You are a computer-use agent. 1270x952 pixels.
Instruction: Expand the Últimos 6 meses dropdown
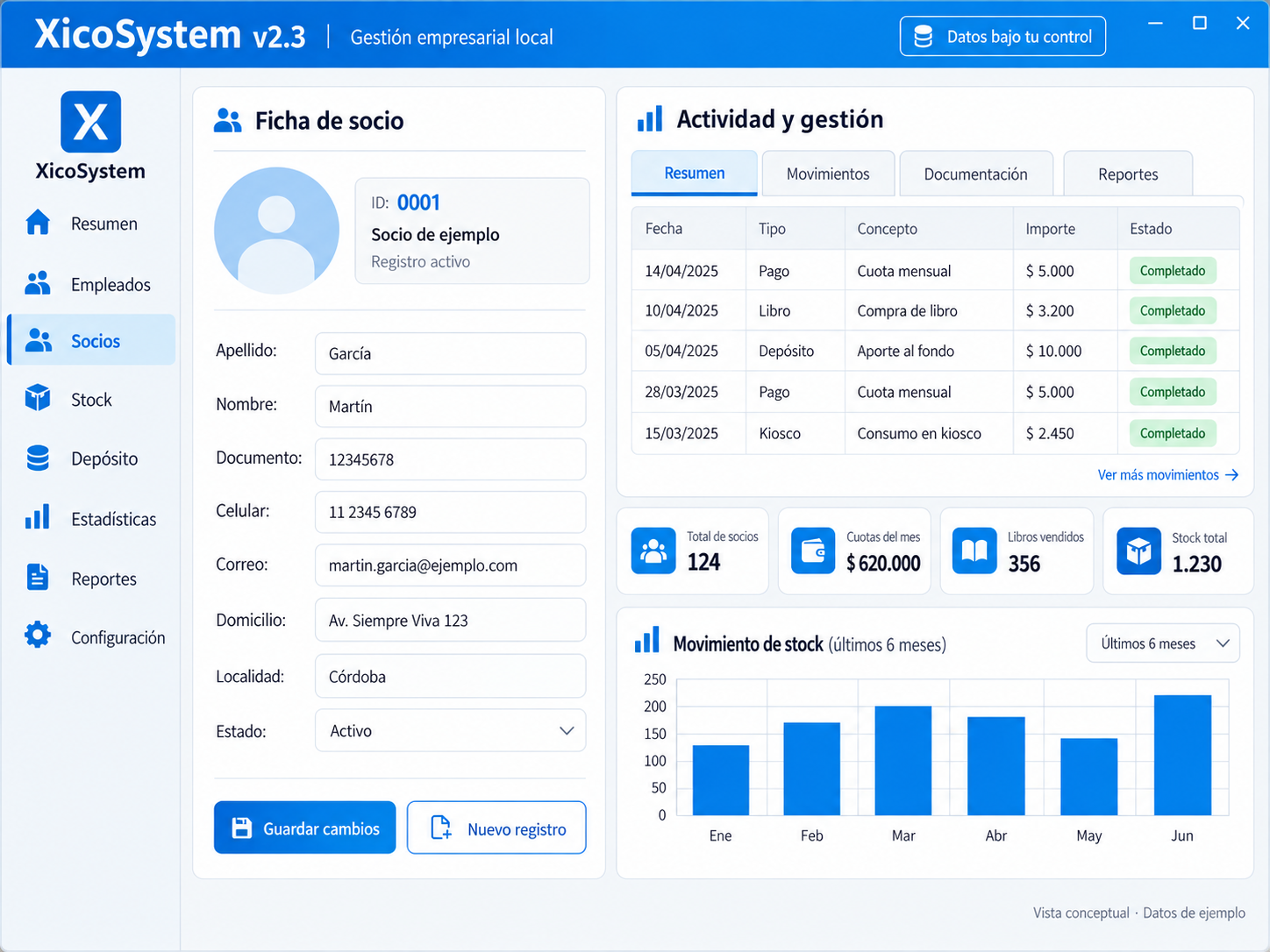pos(1163,643)
